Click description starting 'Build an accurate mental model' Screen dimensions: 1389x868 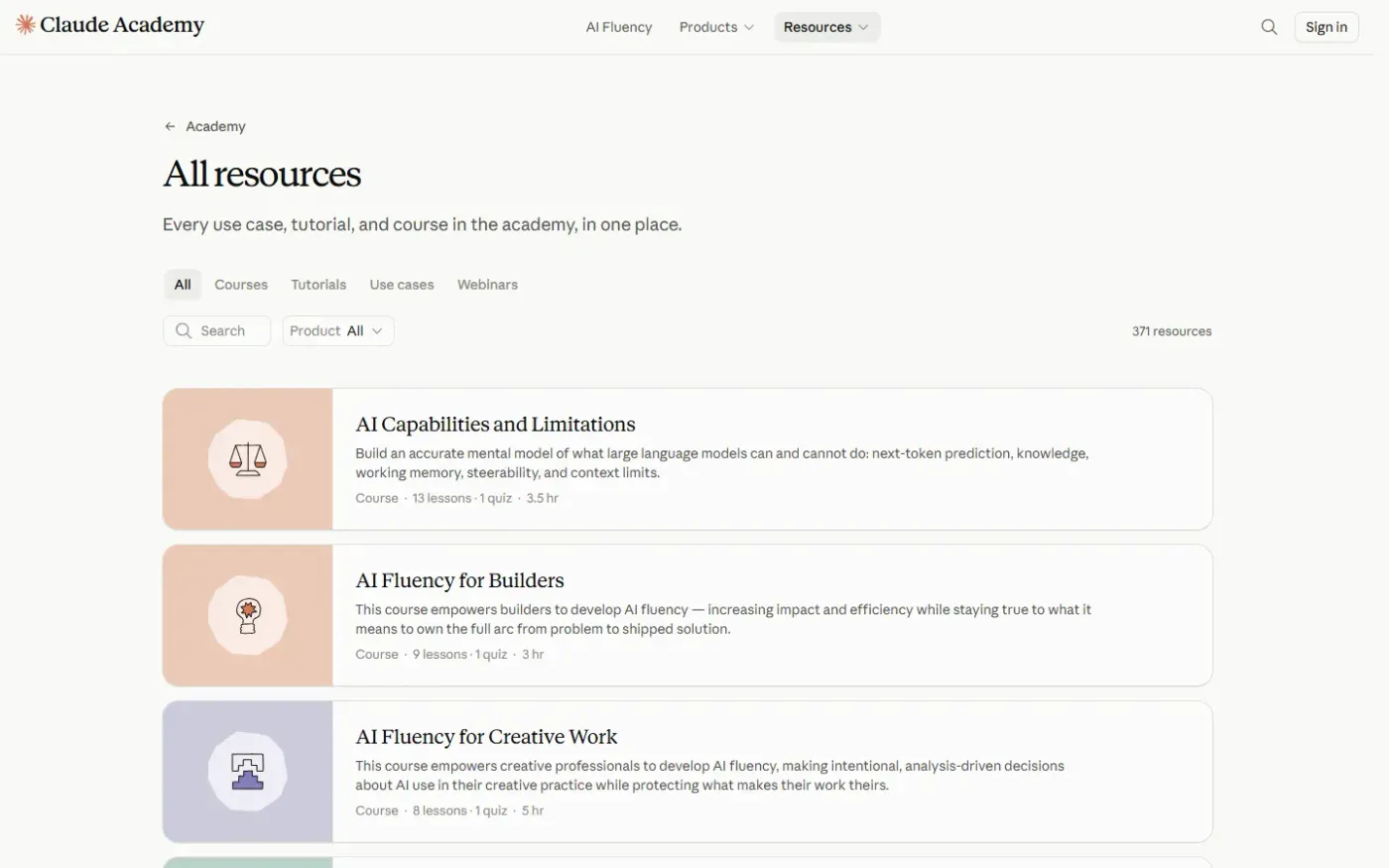click(x=722, y=463)
